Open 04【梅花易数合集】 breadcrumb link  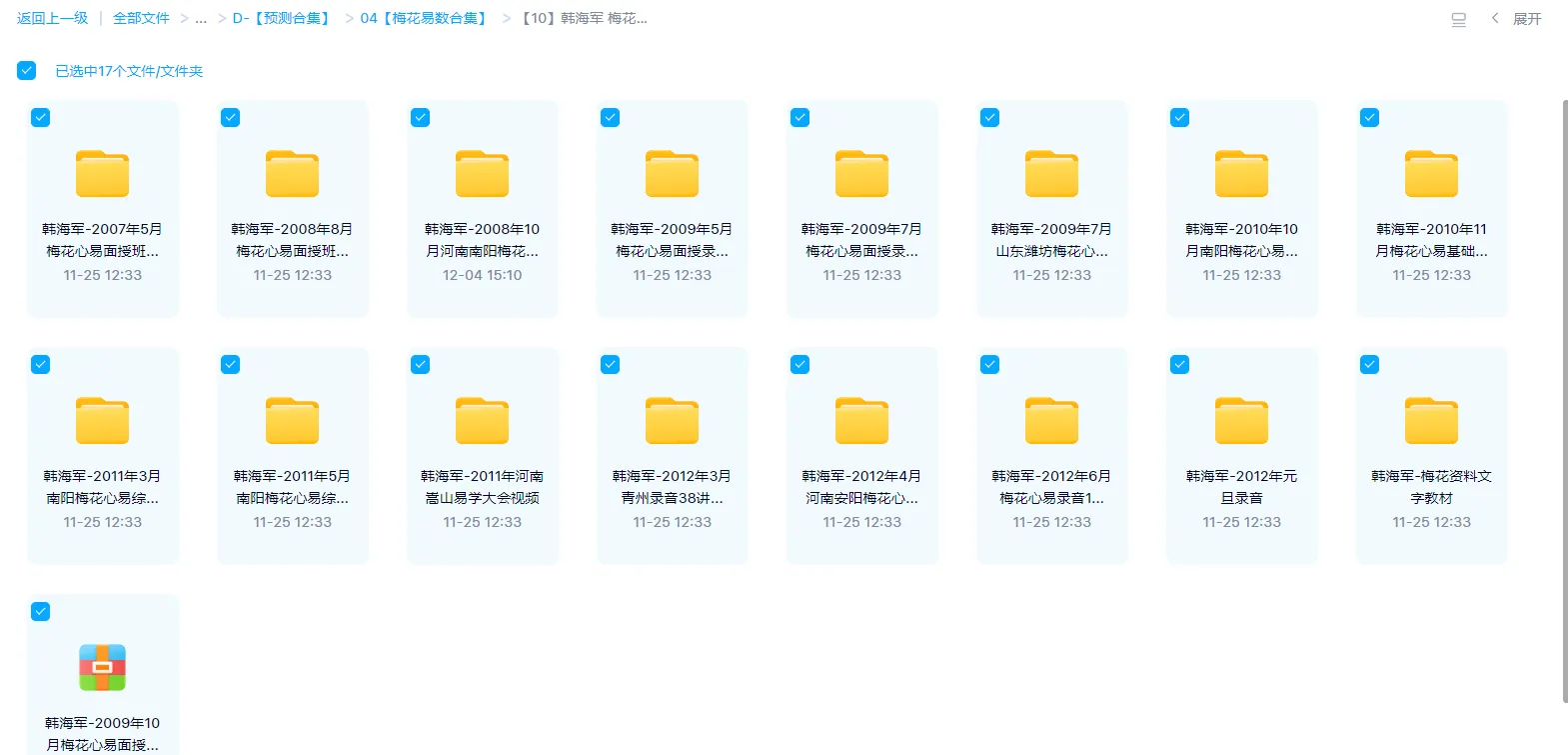(x=425, y=19)
